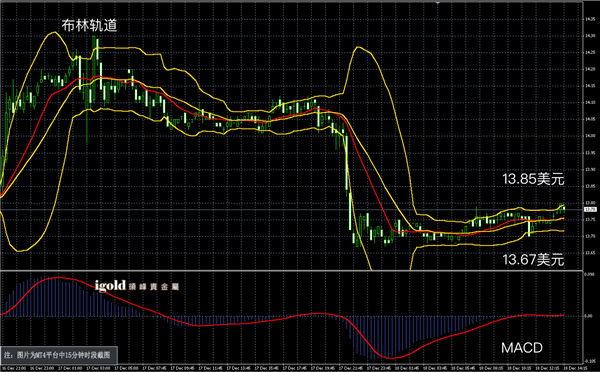Click the 14.00 level on price scale
The image size is (600, 372).
(590, 136)
